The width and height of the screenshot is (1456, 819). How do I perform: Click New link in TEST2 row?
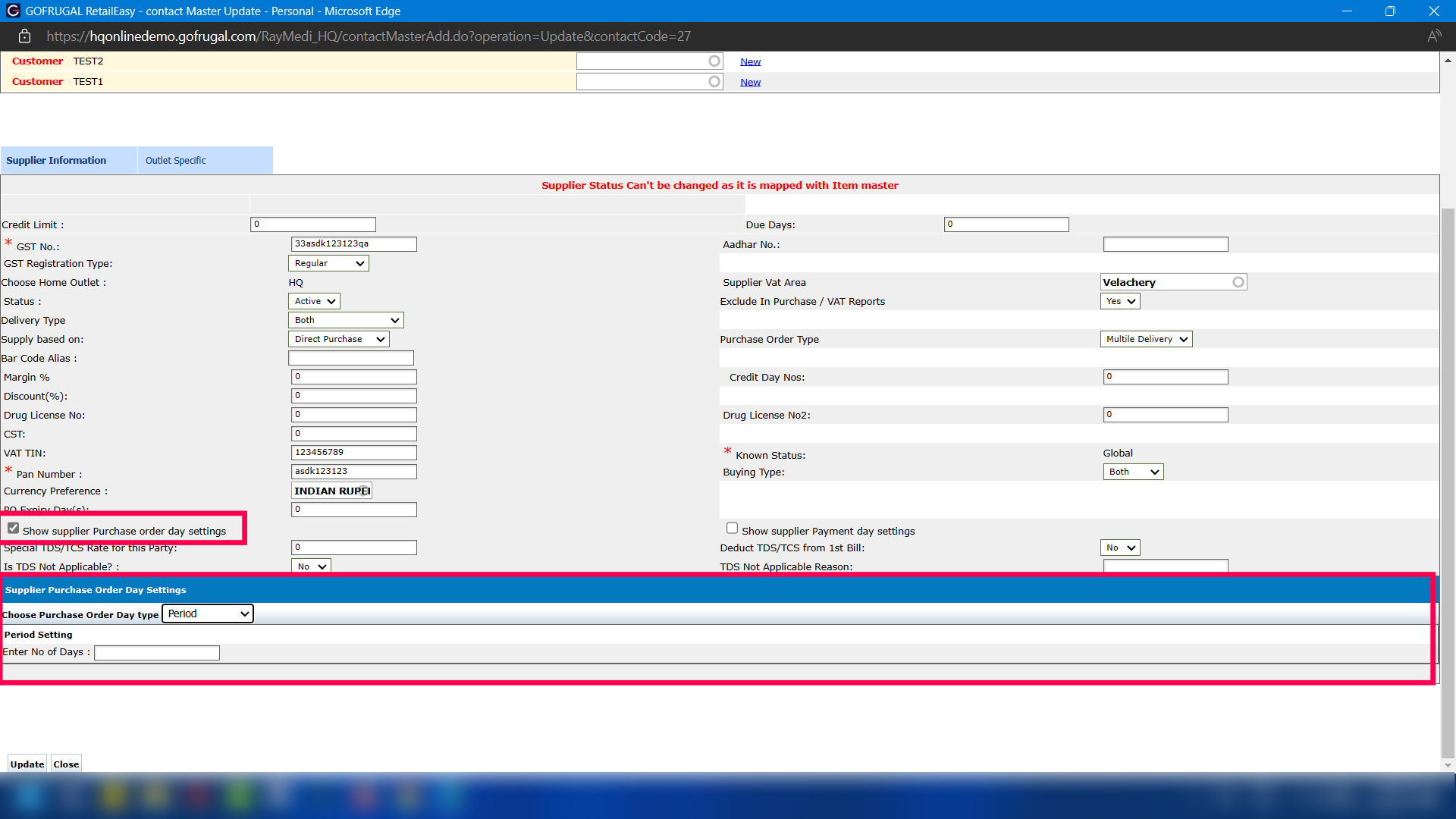pos(750,61)
